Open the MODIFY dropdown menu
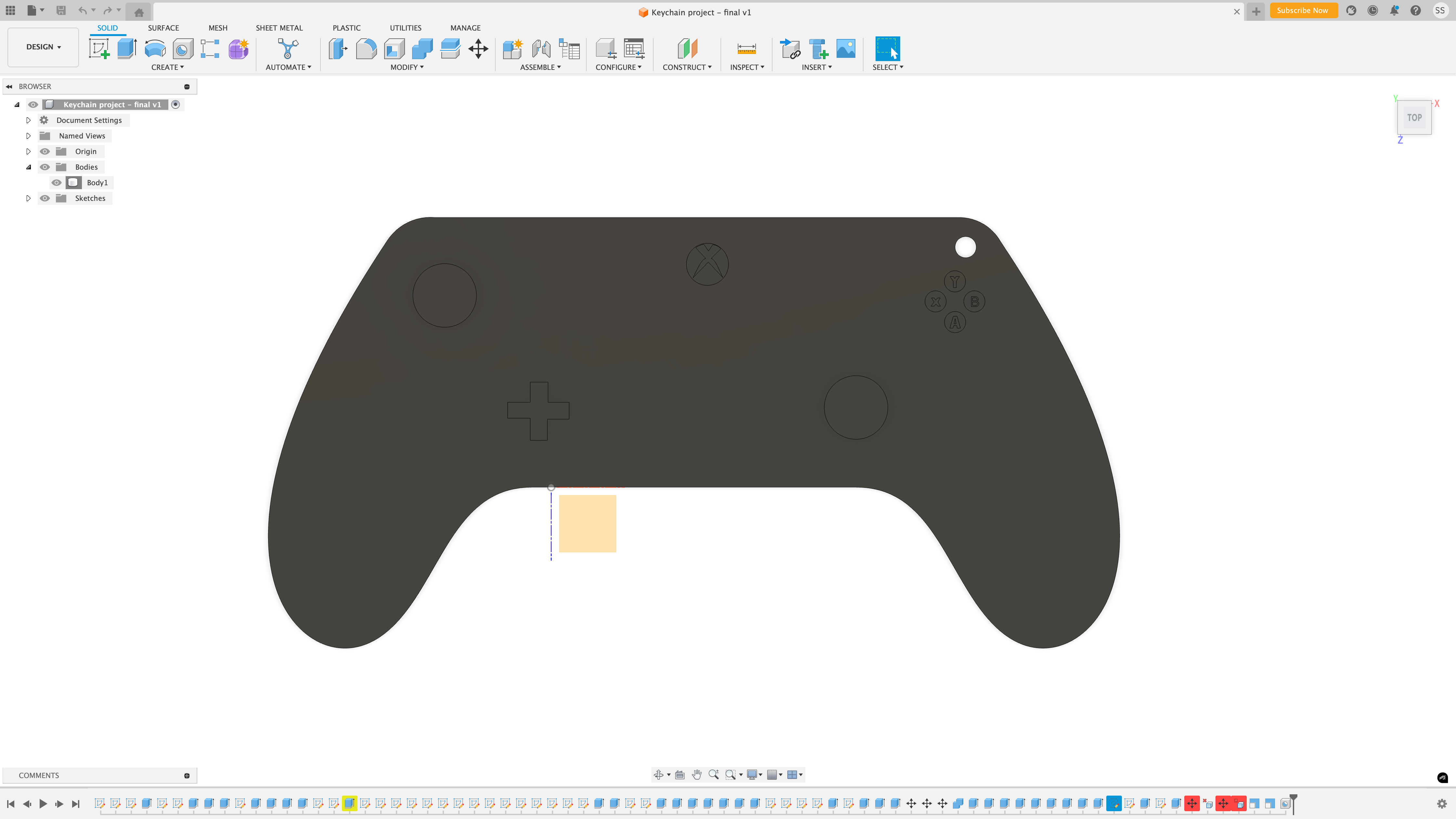 click(x=406, y=67)
